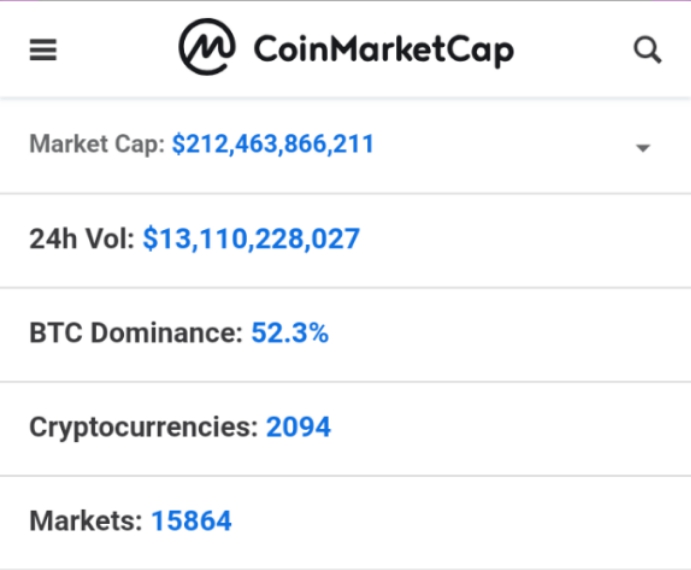
Task: Click the 2094 cryptocurrencies count
Action: (x=298, y=427)
